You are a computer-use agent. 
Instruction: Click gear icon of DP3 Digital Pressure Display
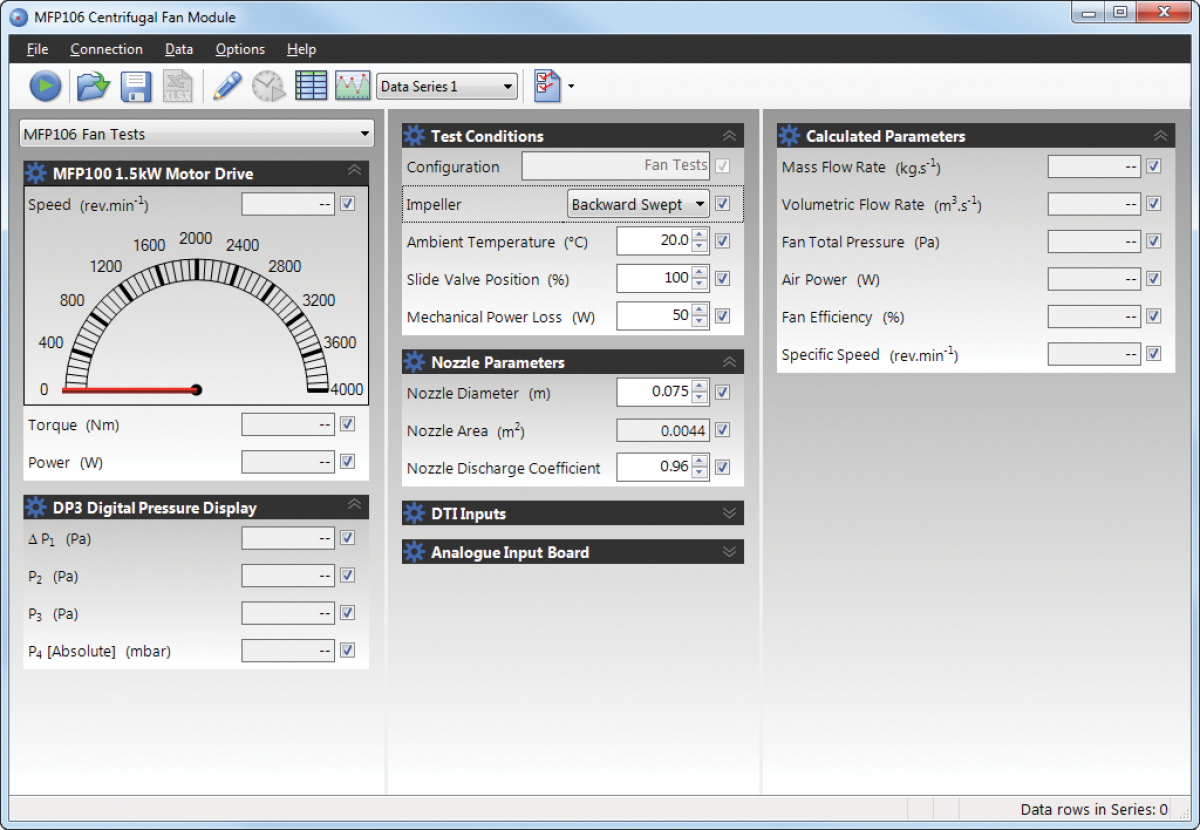(x=36, y=507)
